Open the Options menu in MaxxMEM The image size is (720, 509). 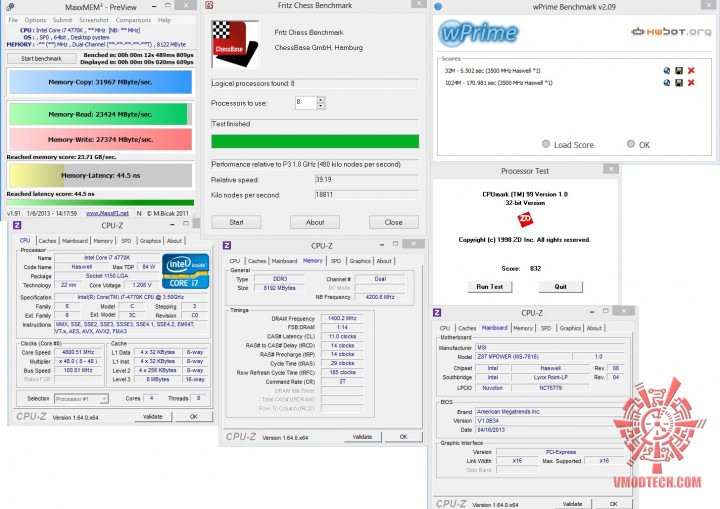point(35,20)
